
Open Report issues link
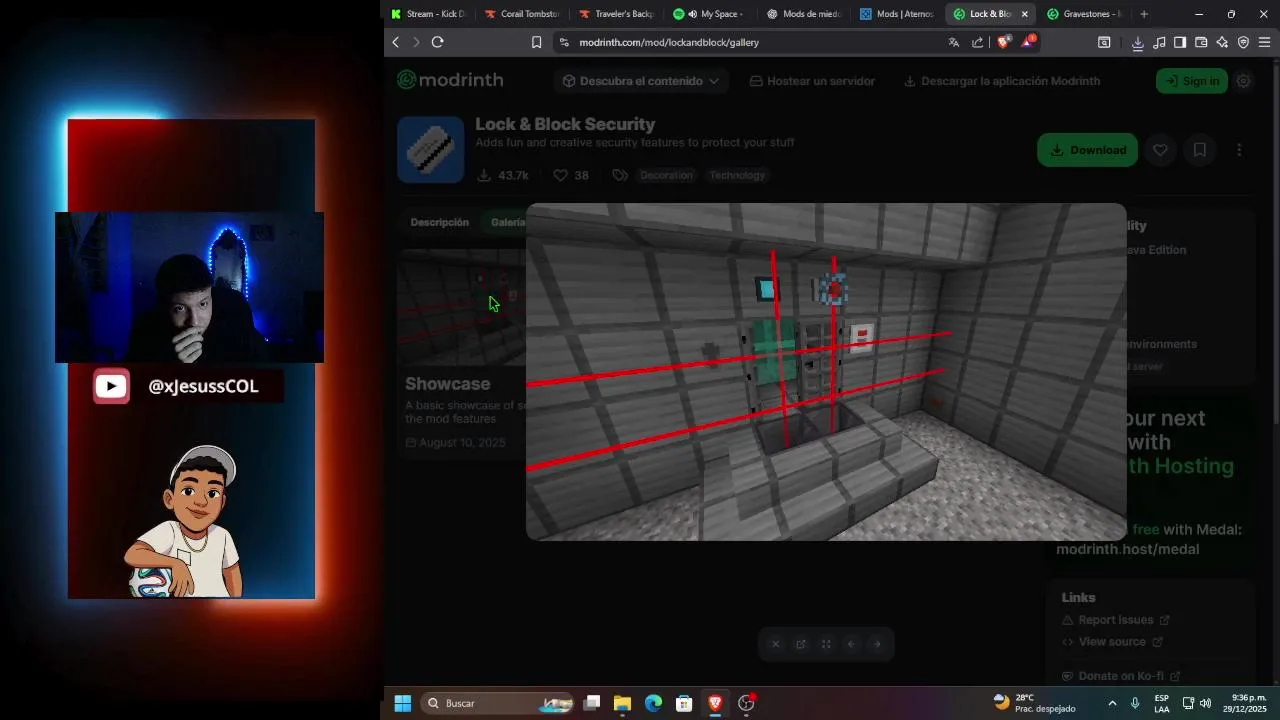pyautogui.click(x=1115, y=620)
